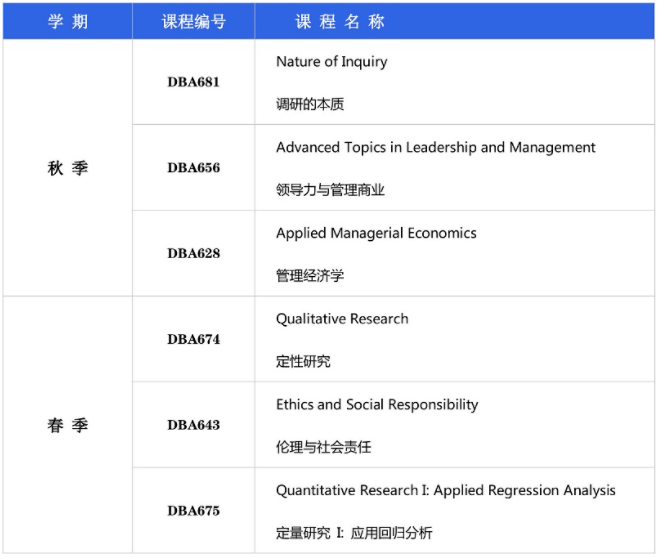Select the Applied Managerial Economics title
657x557 pixels.
click(x=376, y=234)
